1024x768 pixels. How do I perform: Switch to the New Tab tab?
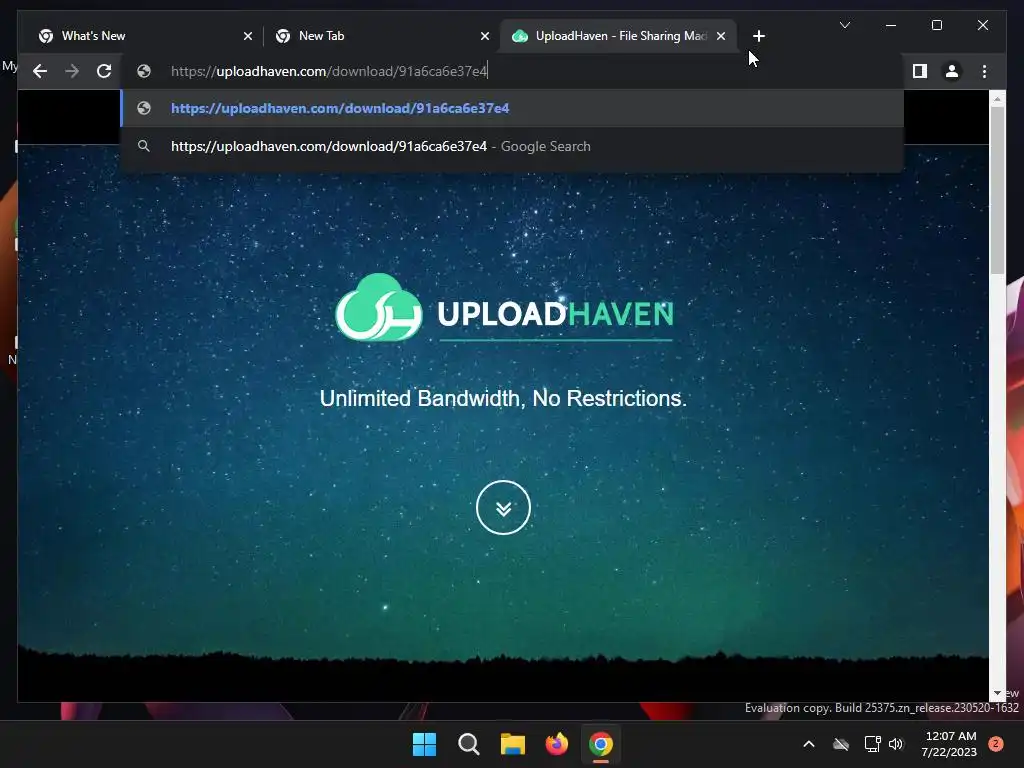tap(380, 36)
